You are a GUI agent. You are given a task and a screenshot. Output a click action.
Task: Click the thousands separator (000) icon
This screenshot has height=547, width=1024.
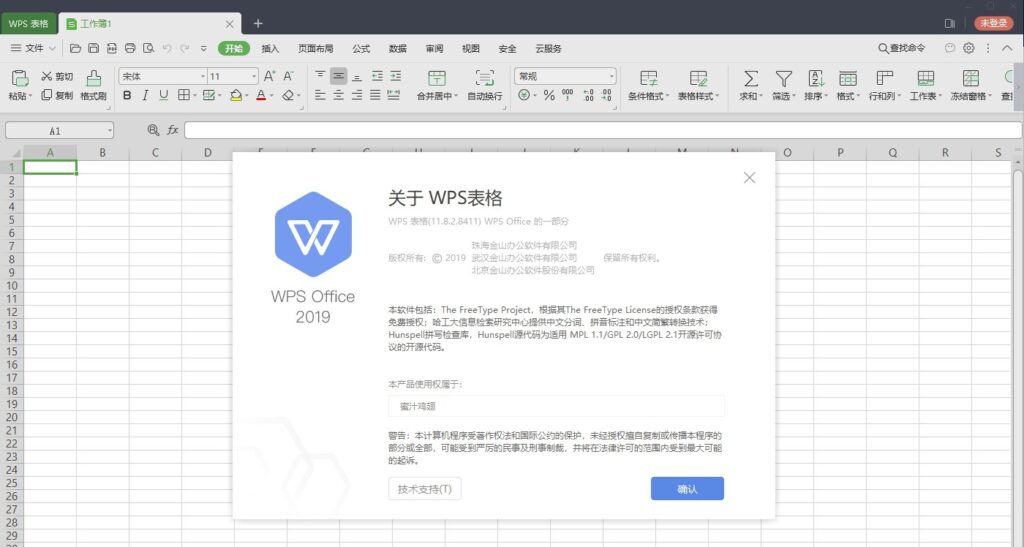pyautogui.click(x=568, y=95)
